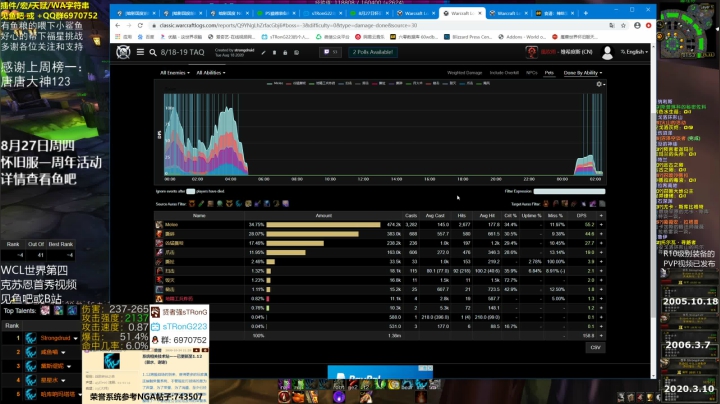The image size is (720, 404).
Task: Open the dropdown beside Strongdruid rank 1
Action: pos(75,338)
